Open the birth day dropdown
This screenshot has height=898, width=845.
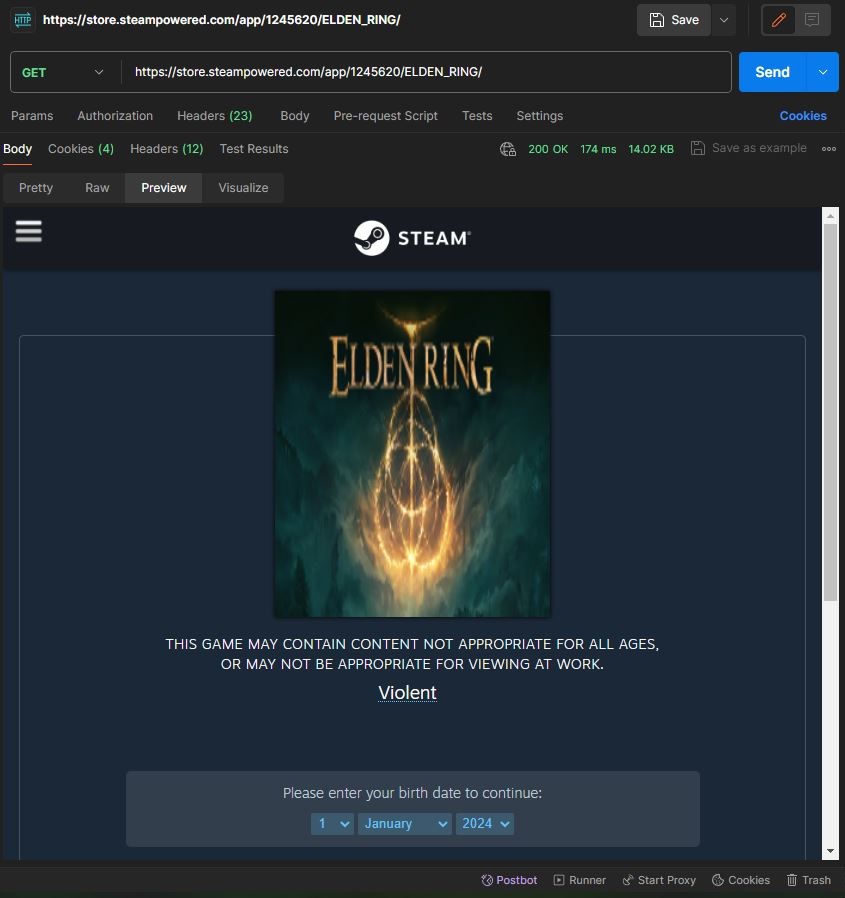click(x=332, y=824)
